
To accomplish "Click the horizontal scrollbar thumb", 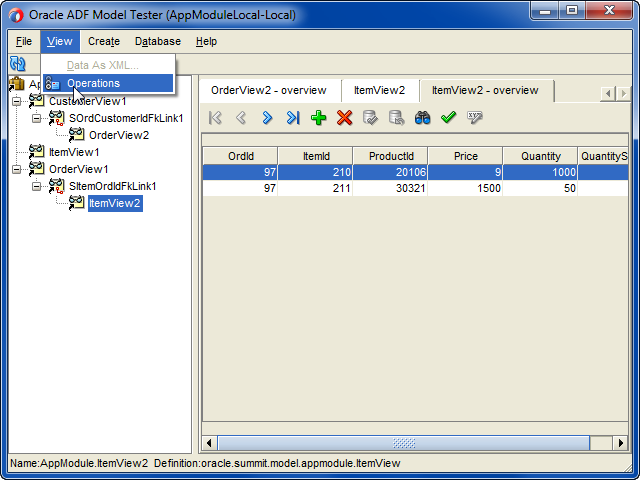I will [404, 443].
